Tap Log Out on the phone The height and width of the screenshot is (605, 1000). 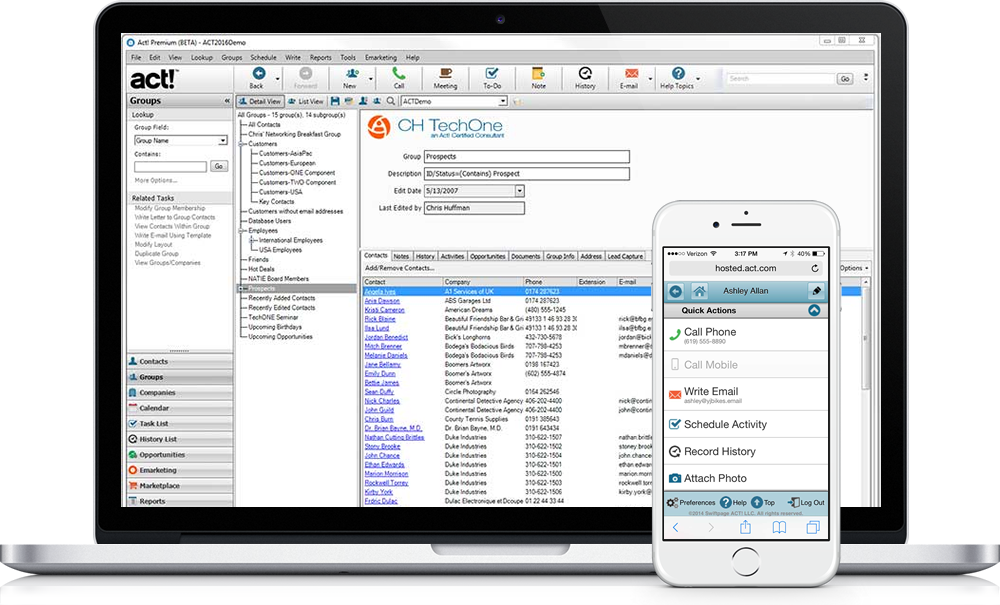coord(806,502)
